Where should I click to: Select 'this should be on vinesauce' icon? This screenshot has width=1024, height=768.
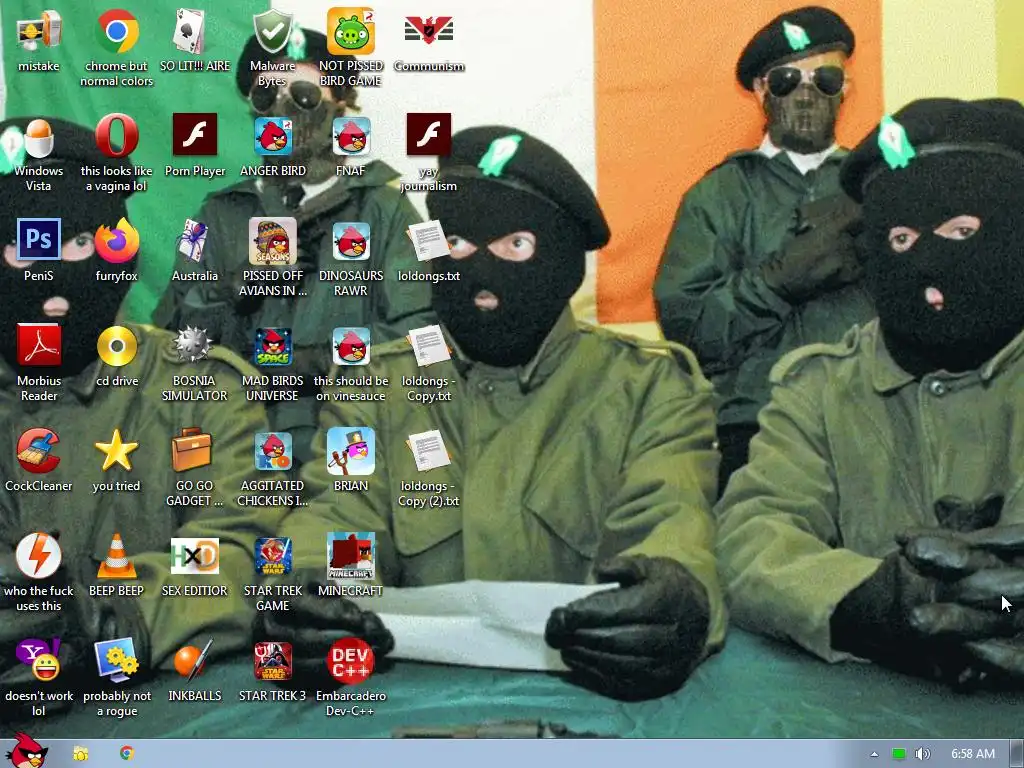click(351, 346)
